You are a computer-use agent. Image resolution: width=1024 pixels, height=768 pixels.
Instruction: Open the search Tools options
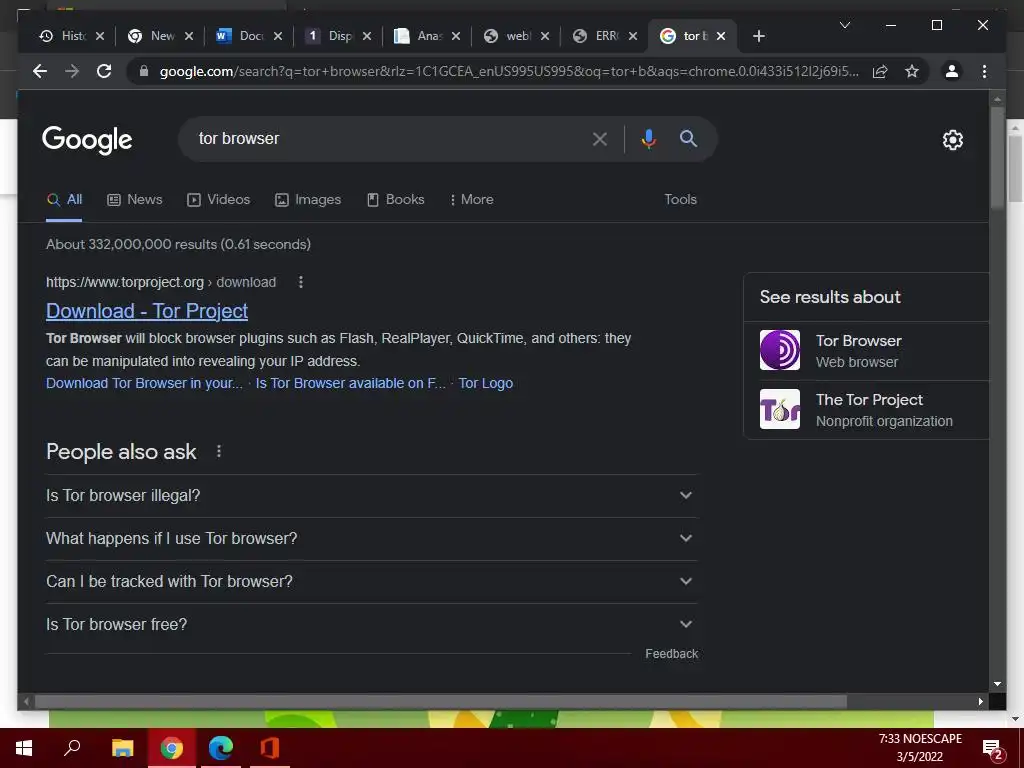680,200
